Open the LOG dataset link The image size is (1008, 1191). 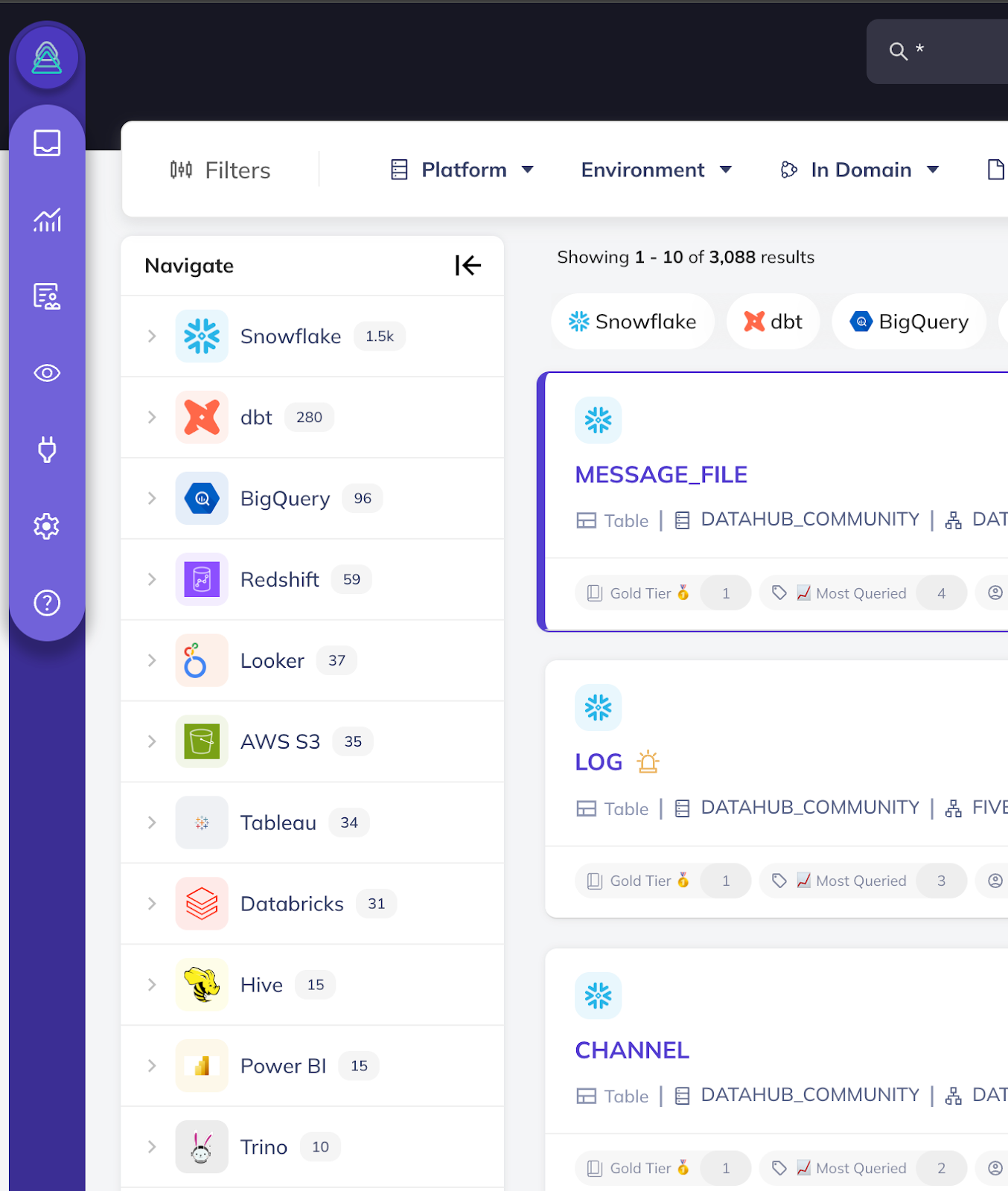(599, 762)
